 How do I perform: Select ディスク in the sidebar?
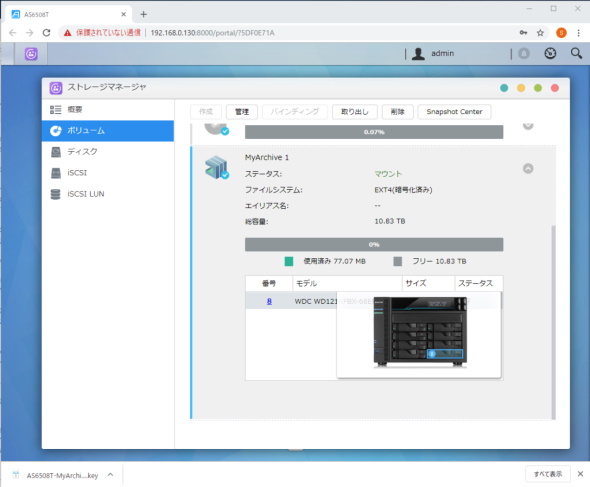point(108,152)
